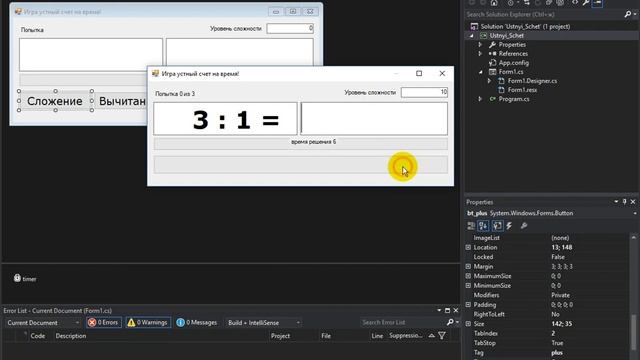Click scroll-up arrow of Properties scrollbar
The width and height of the screenshot is (640, 360).
pyautogui.click(x=633, y=237)
